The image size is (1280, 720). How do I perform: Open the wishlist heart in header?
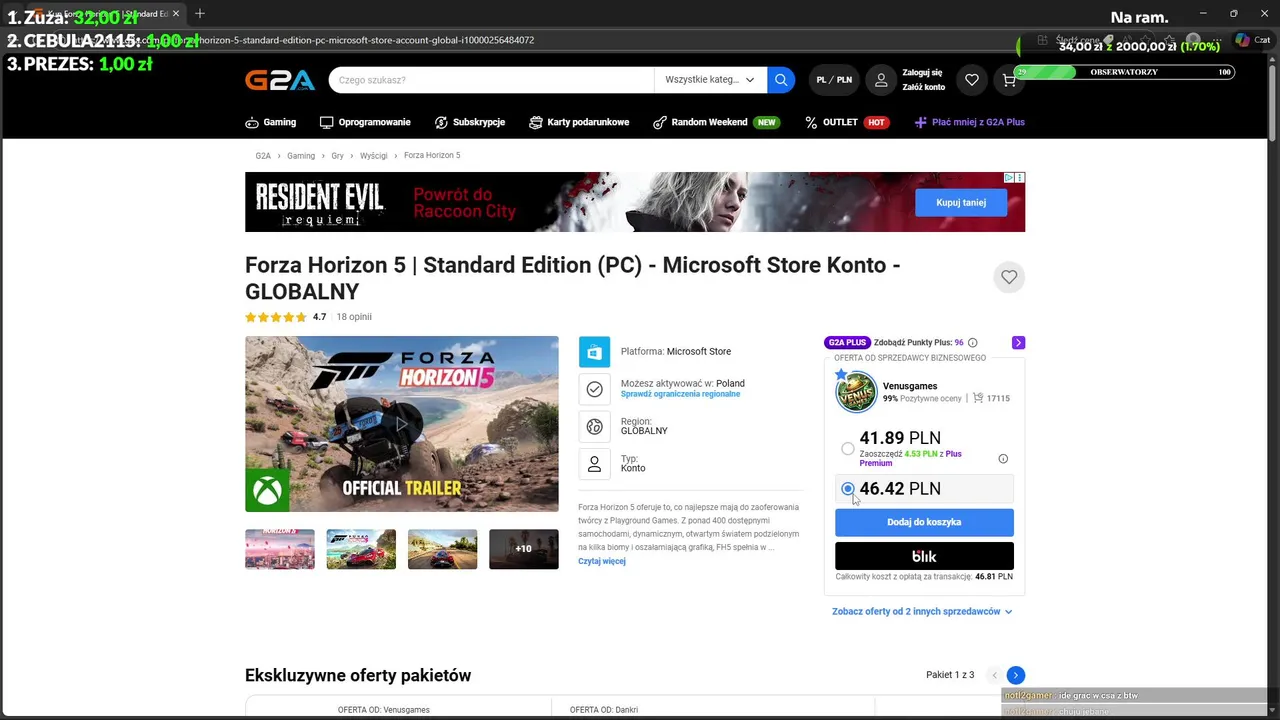pyautogui.click(x=970, y=80)
